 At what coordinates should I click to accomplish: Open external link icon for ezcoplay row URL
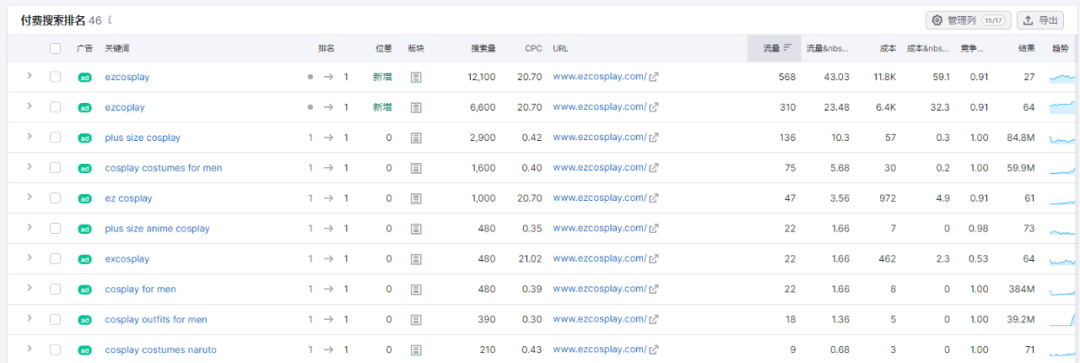coord(654,107)
